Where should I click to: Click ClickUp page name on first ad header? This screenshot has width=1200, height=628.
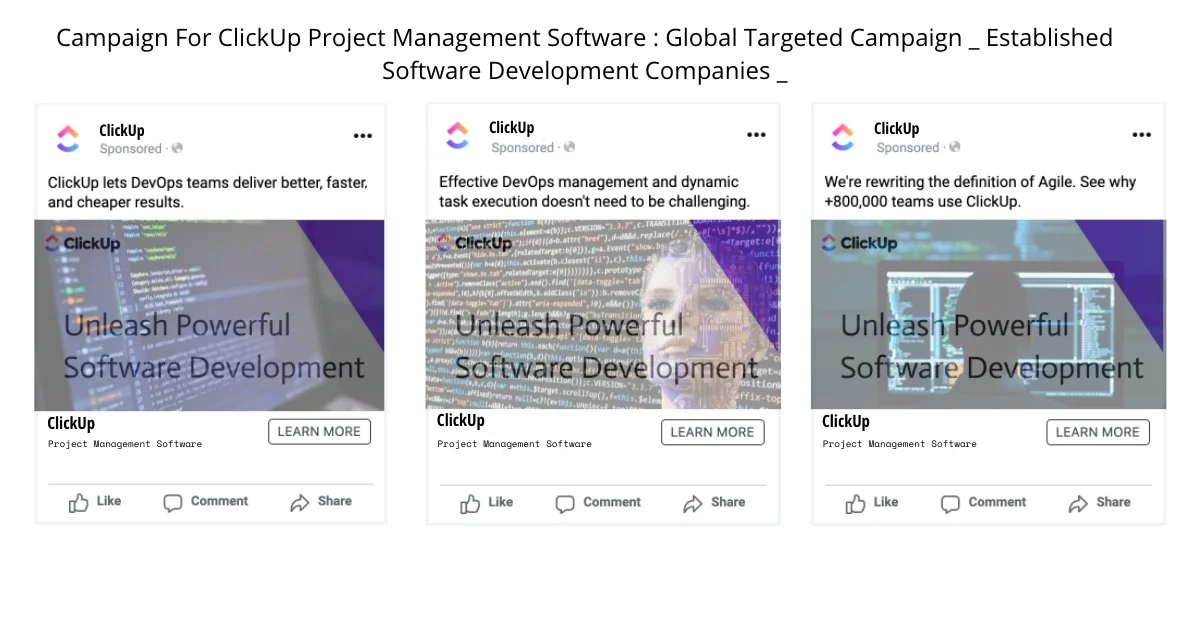point(122,131)
